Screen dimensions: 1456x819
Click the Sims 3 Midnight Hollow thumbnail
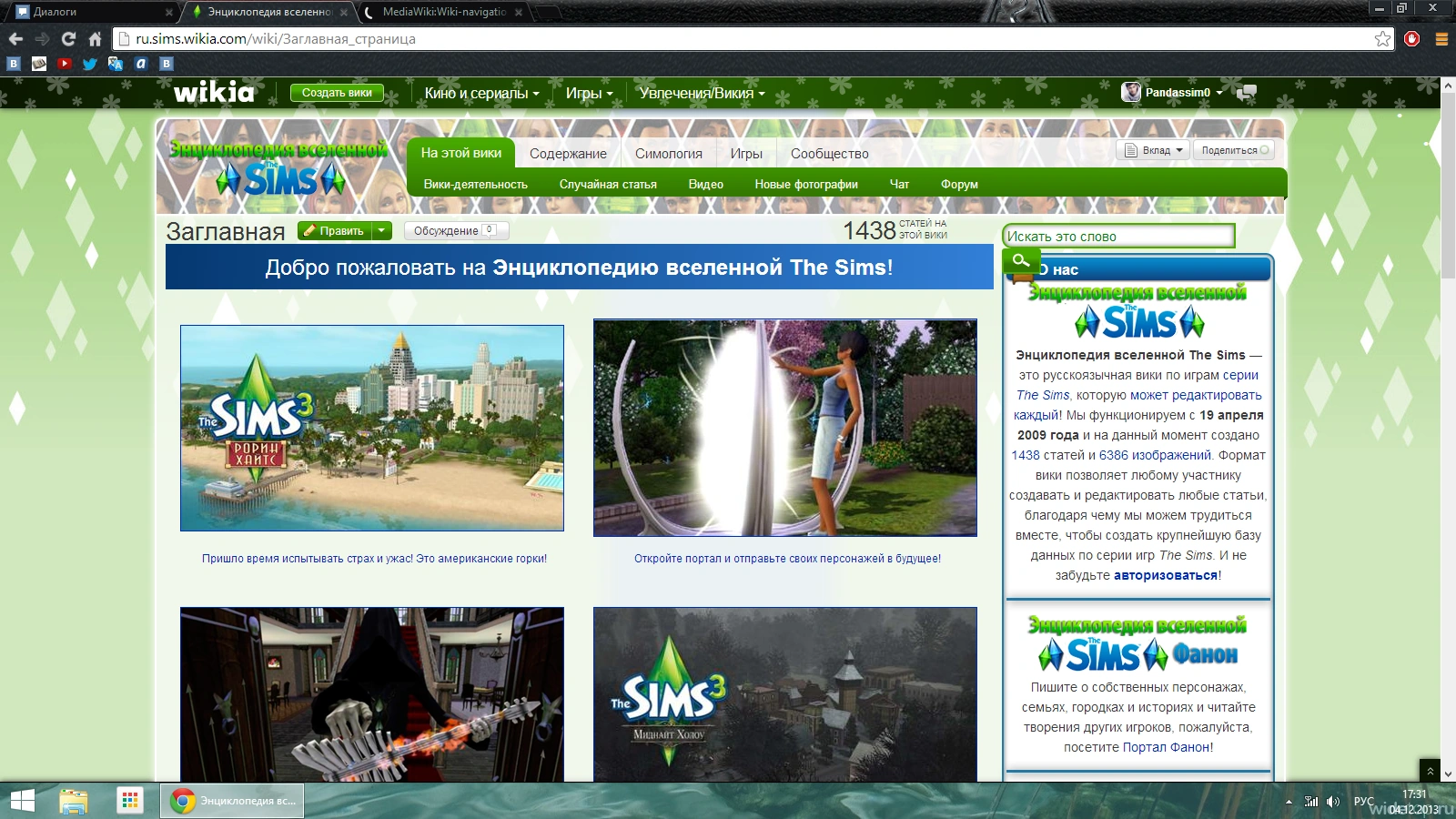pyautogui.click(x=785, y=694)
